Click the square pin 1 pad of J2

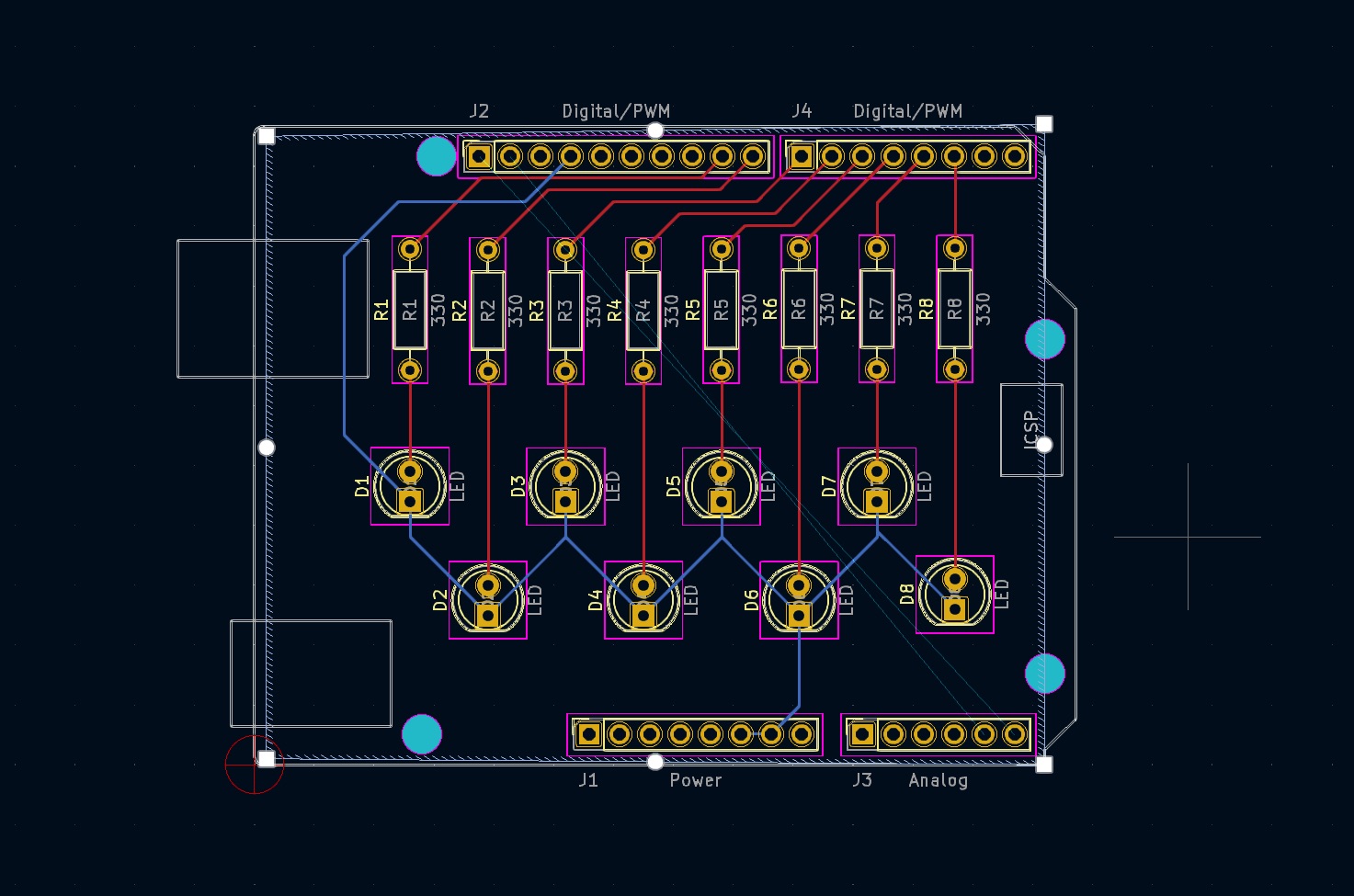click(x=479, y=156)
